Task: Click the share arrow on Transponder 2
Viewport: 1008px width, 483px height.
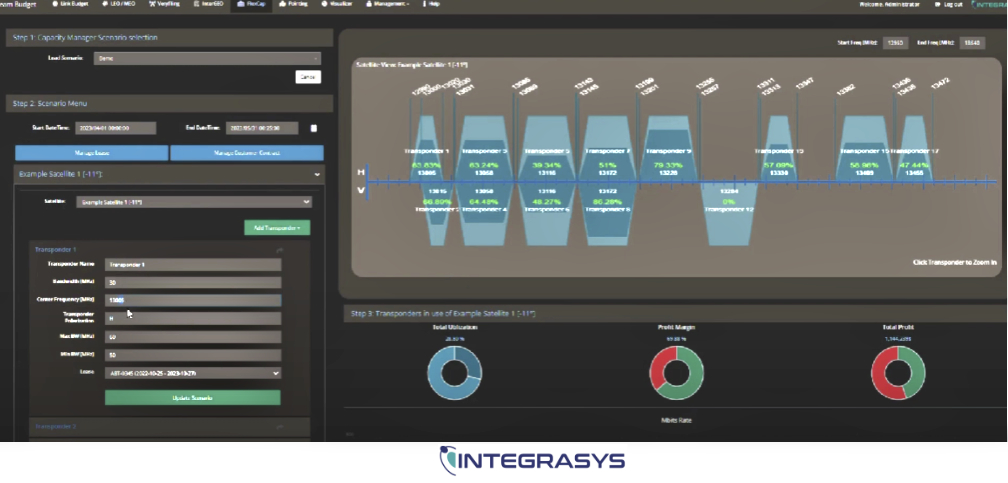Action: click(x=279, y=426)
